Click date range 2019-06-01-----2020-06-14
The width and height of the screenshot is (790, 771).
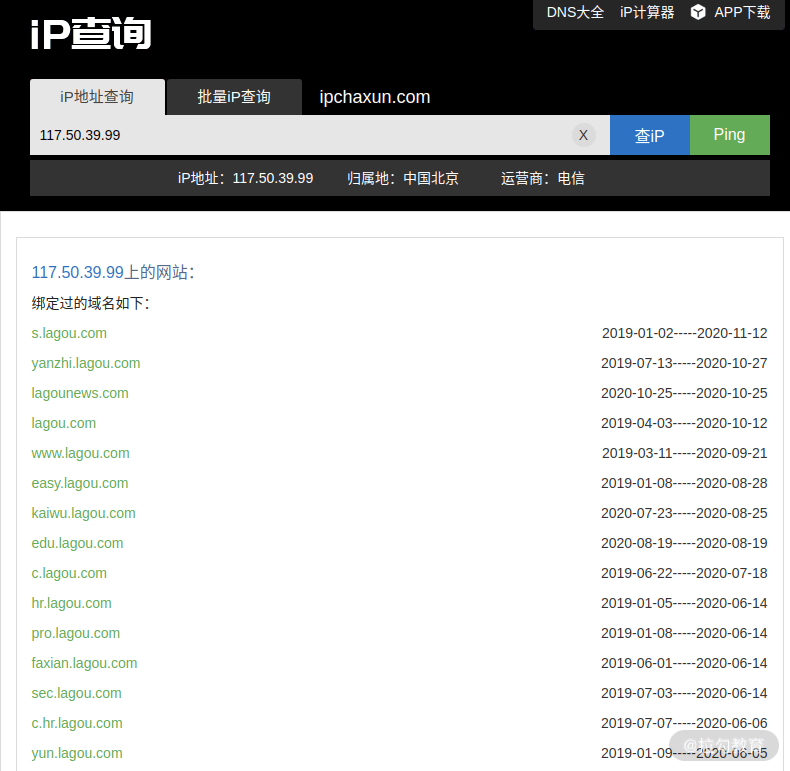[x=684, y=663]
